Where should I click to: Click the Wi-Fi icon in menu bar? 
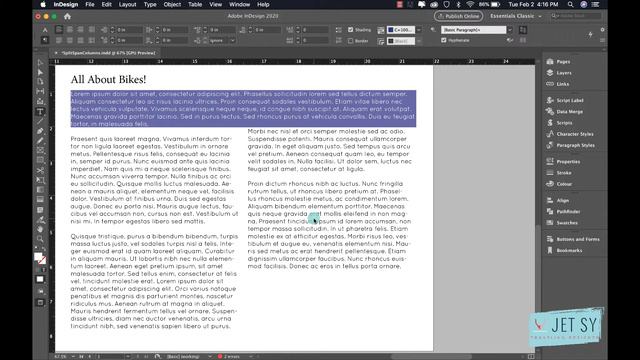[470, 4]
